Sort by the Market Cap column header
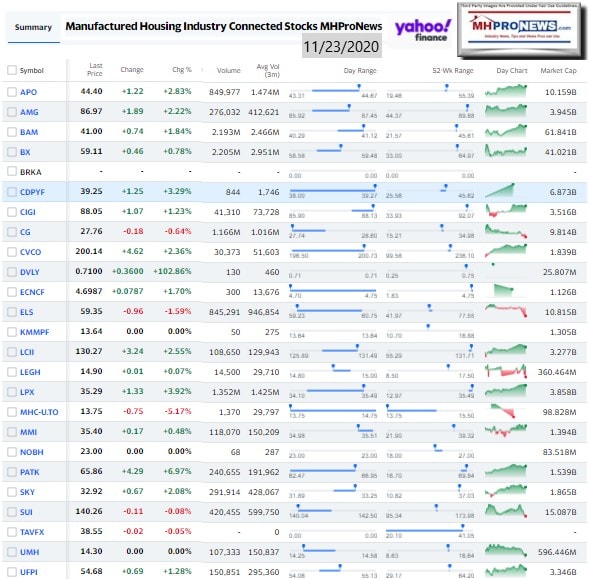Screen dimensions: 589x579 558,70
